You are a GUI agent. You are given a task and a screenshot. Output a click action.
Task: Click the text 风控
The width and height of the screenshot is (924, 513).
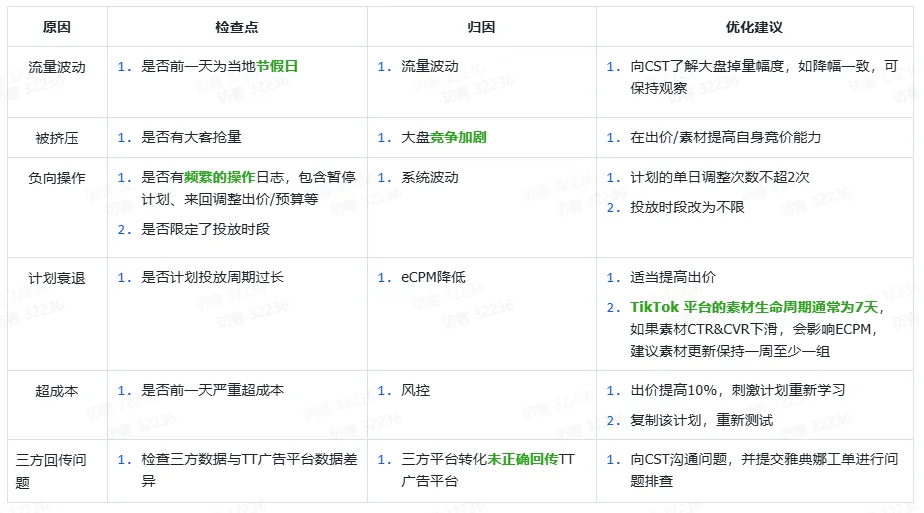pos(415,390)
